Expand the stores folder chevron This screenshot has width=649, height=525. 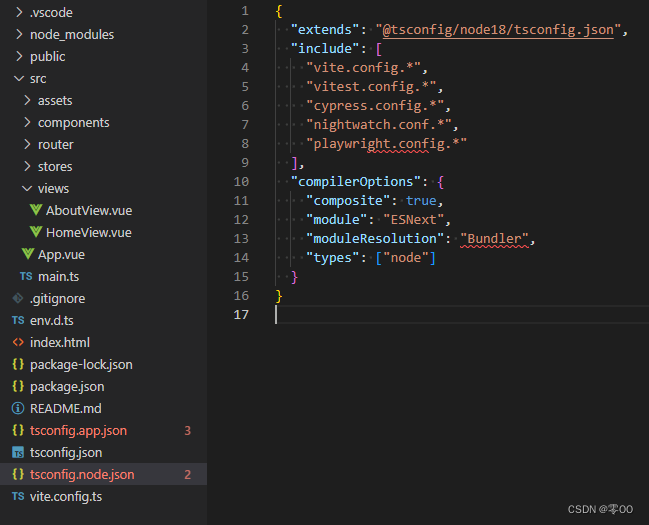tap(27, 166)
